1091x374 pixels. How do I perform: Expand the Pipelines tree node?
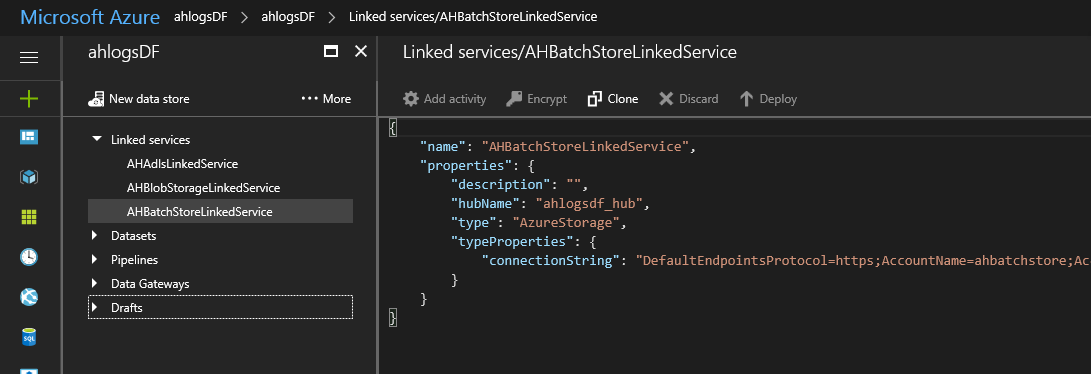point(95,260)
